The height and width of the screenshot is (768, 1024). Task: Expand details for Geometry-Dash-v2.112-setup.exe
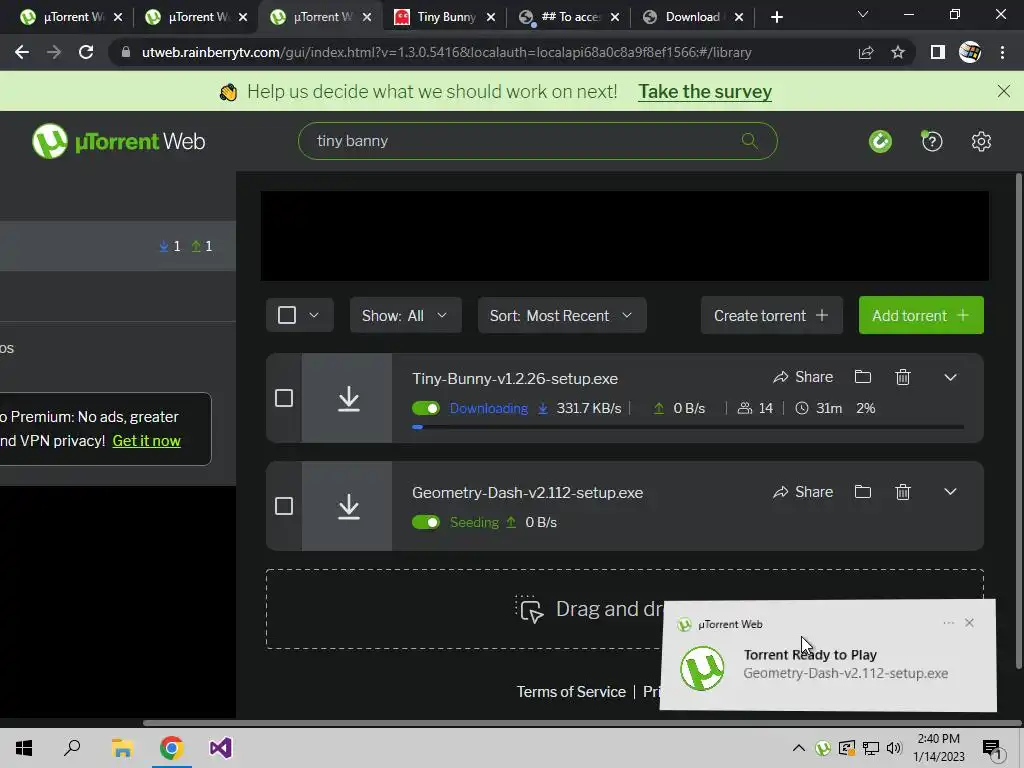950,492
